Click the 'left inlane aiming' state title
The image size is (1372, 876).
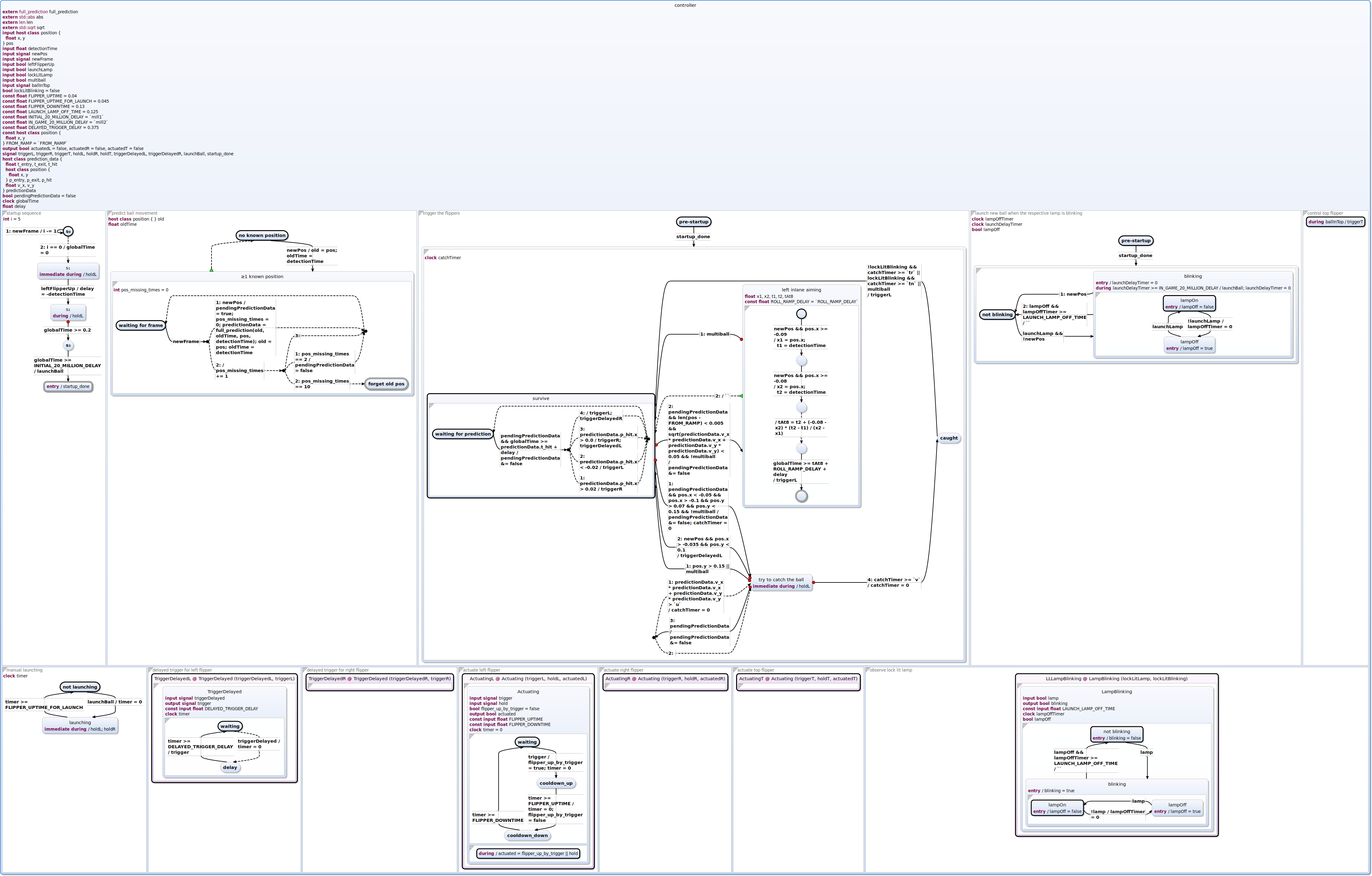point(801,290)
